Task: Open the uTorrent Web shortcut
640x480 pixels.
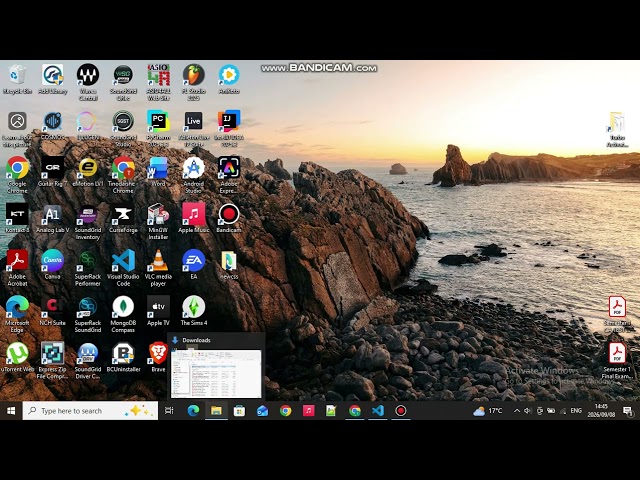Action: 17,357
